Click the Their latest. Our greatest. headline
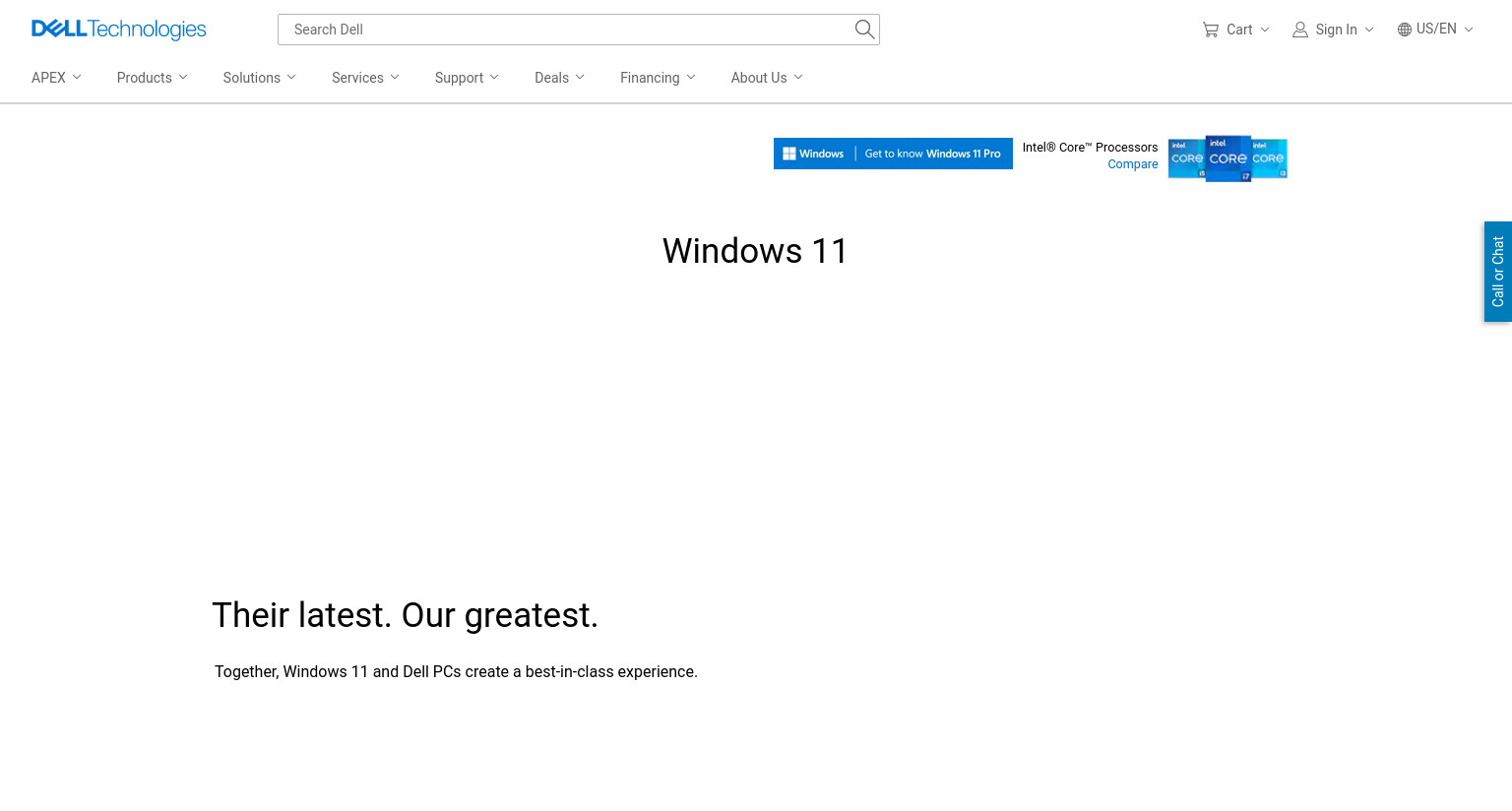Viewport: 1512px width, 811px height. point(405,615)
